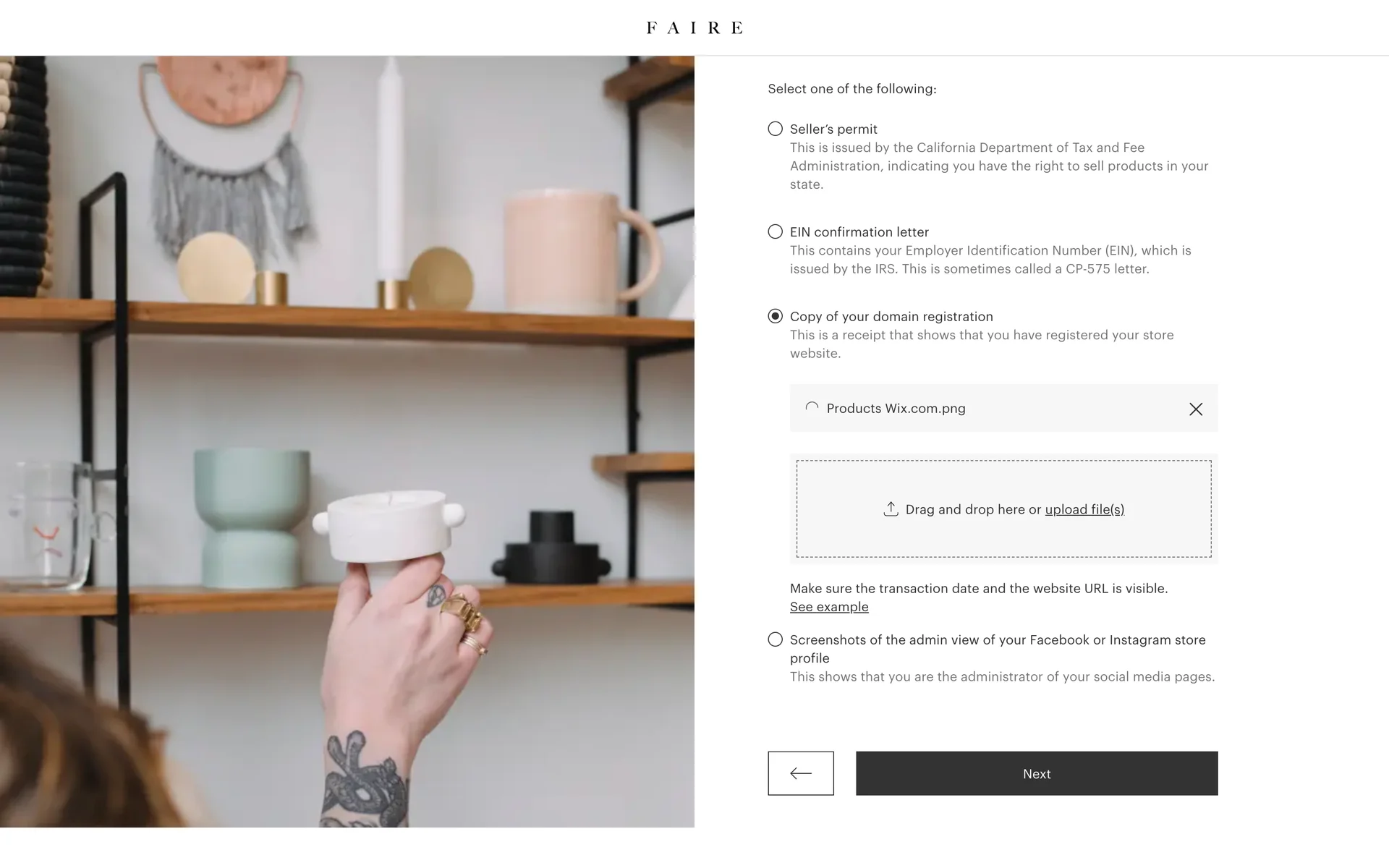Screen dimensions: 1389x868
Task: Pick the Facebook or Instagram screenshots radio option
Action: [x=776, y=639]
